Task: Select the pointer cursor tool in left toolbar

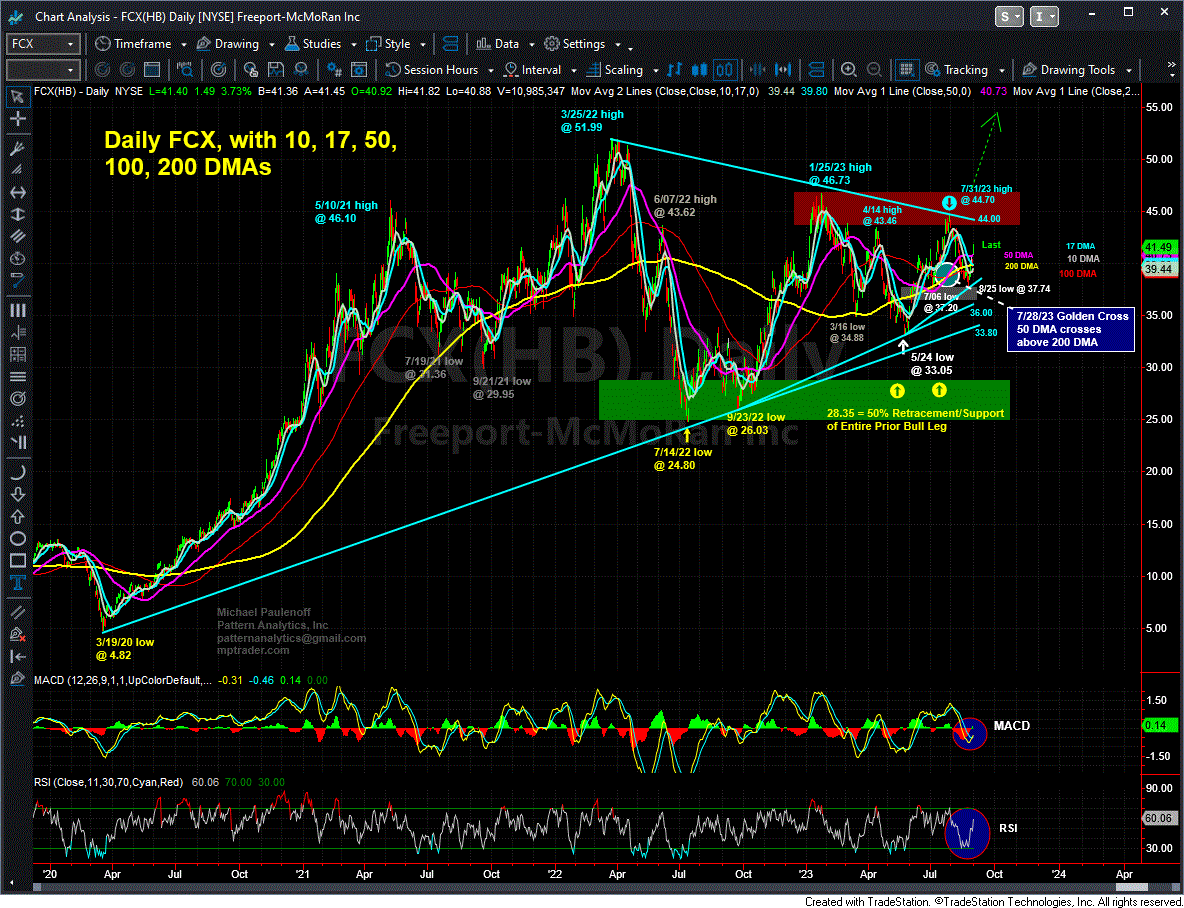Action: pyautogui.click(x=18, y=96)
